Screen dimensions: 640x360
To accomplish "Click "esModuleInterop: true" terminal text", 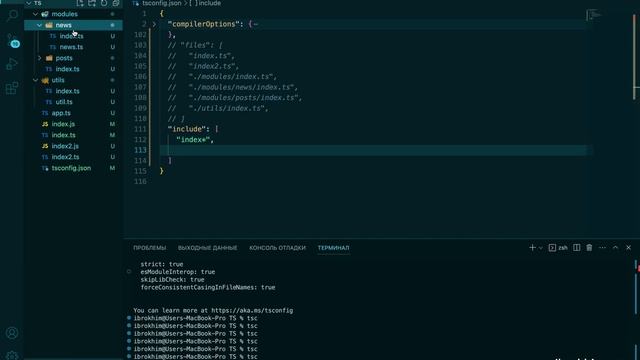I will pyautogui.click(x=178, y=272).
